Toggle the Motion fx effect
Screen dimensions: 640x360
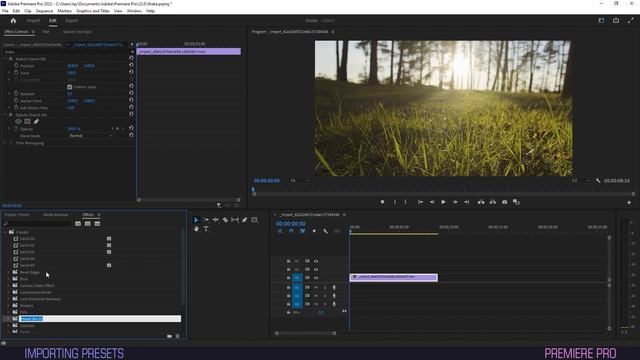click(11, 59)
